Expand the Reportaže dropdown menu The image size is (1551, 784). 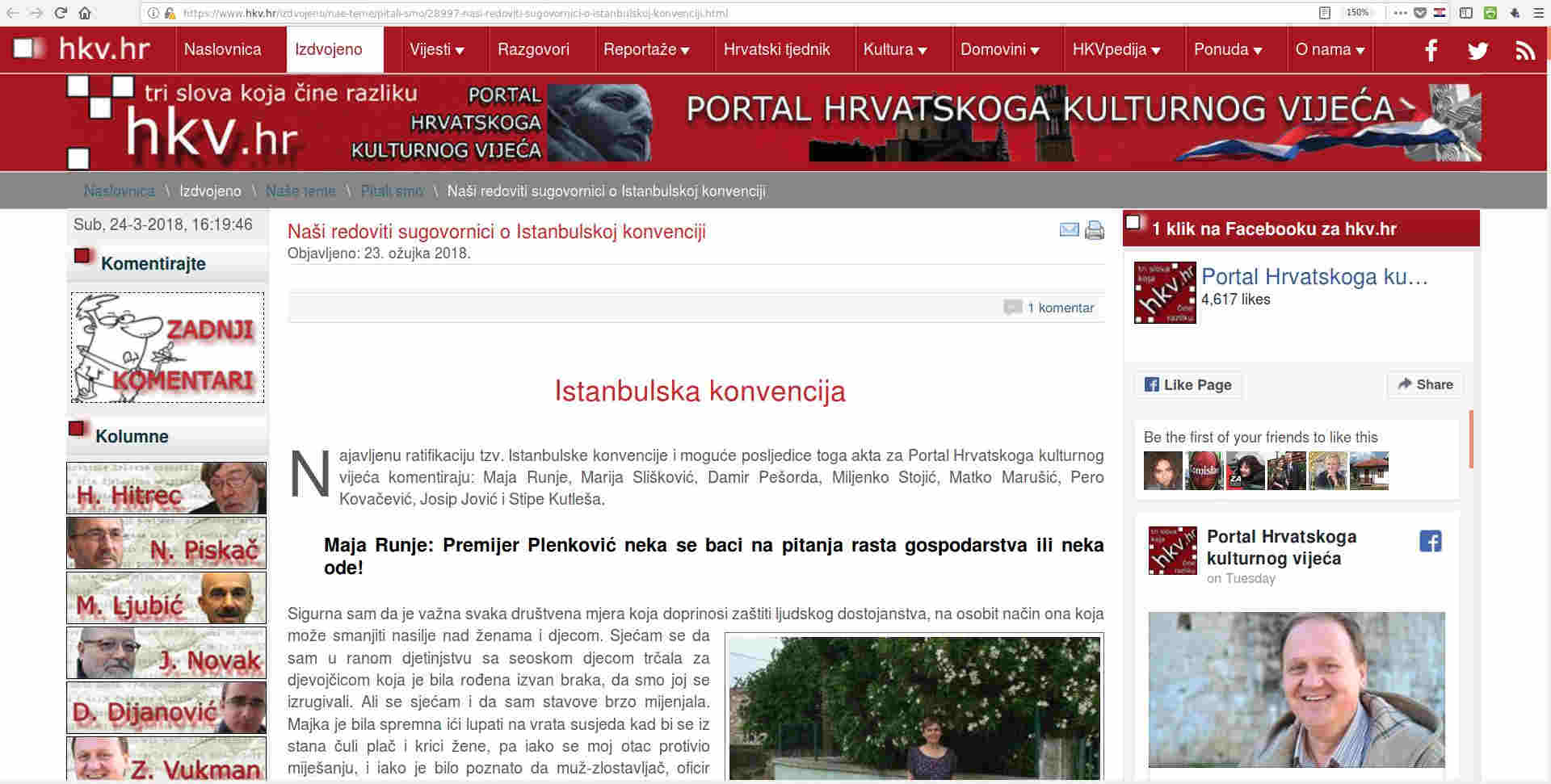(646, 50)
